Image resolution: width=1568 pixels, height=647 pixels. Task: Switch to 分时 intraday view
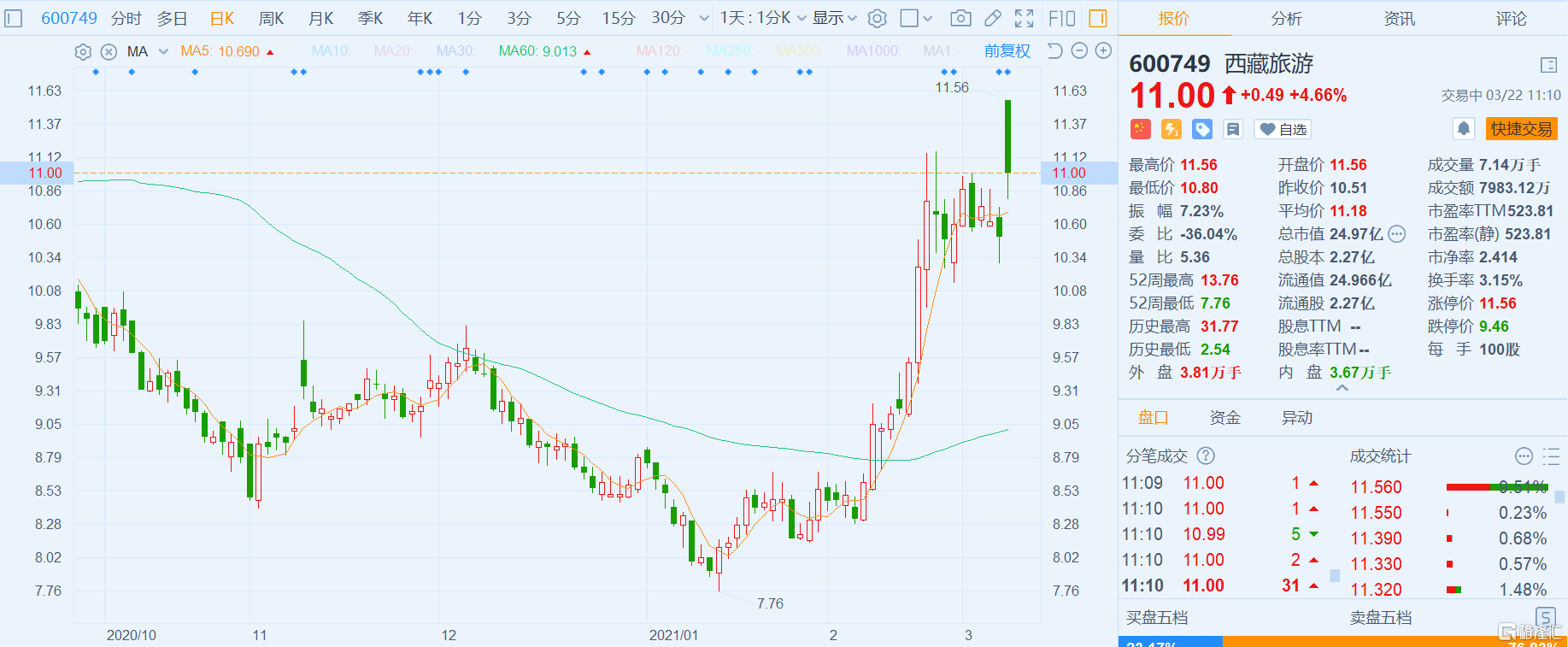pos(126,18)
